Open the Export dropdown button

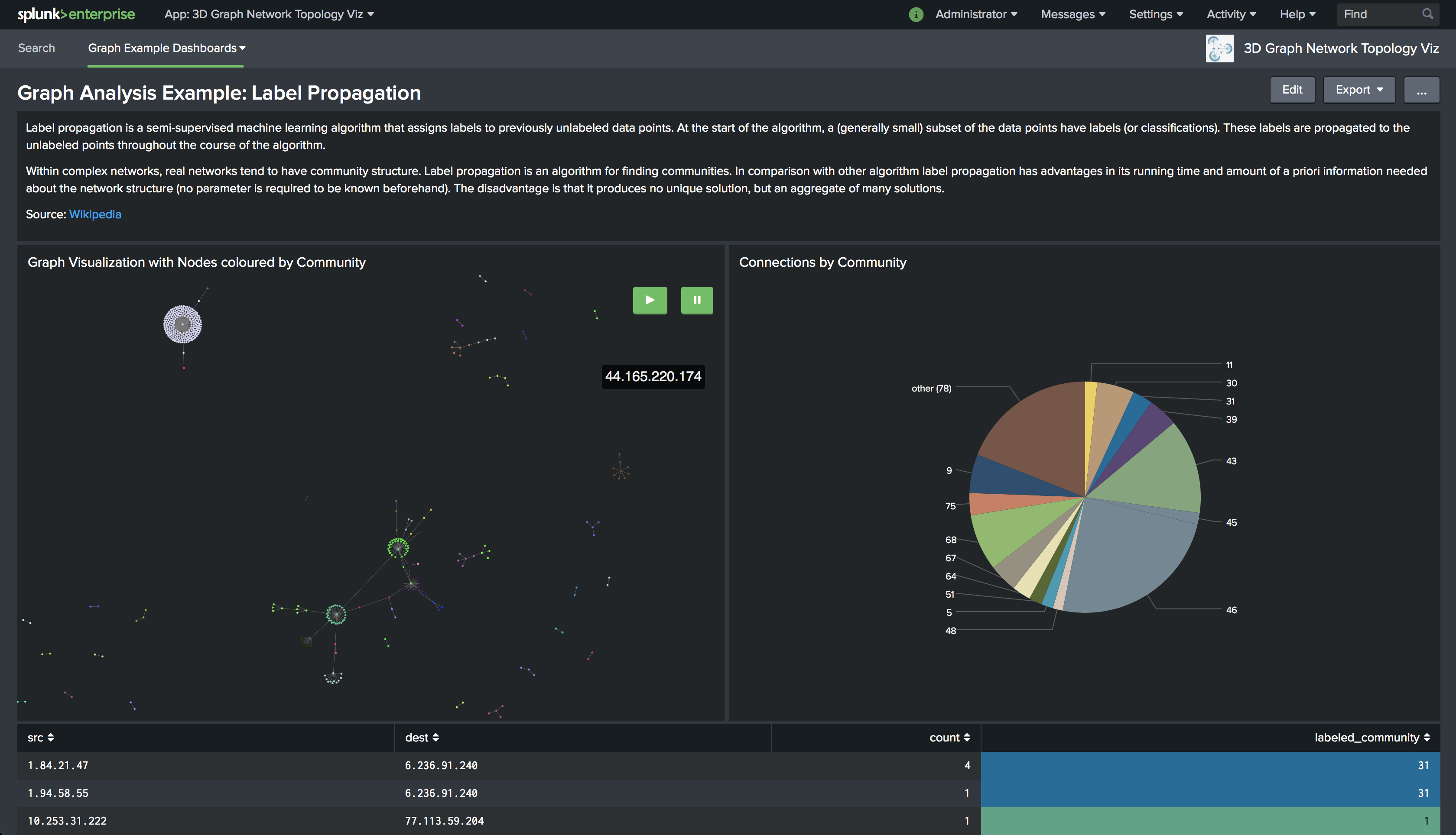click(1359, 90)
